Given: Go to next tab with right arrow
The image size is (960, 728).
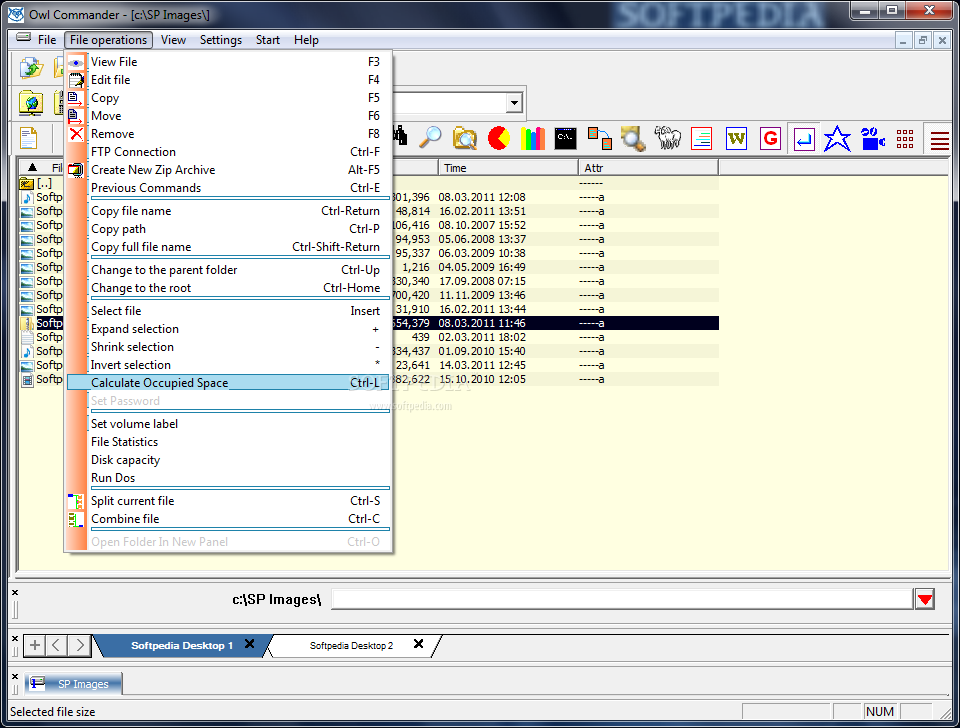Looking at the screenshot, I should [80, 645].
